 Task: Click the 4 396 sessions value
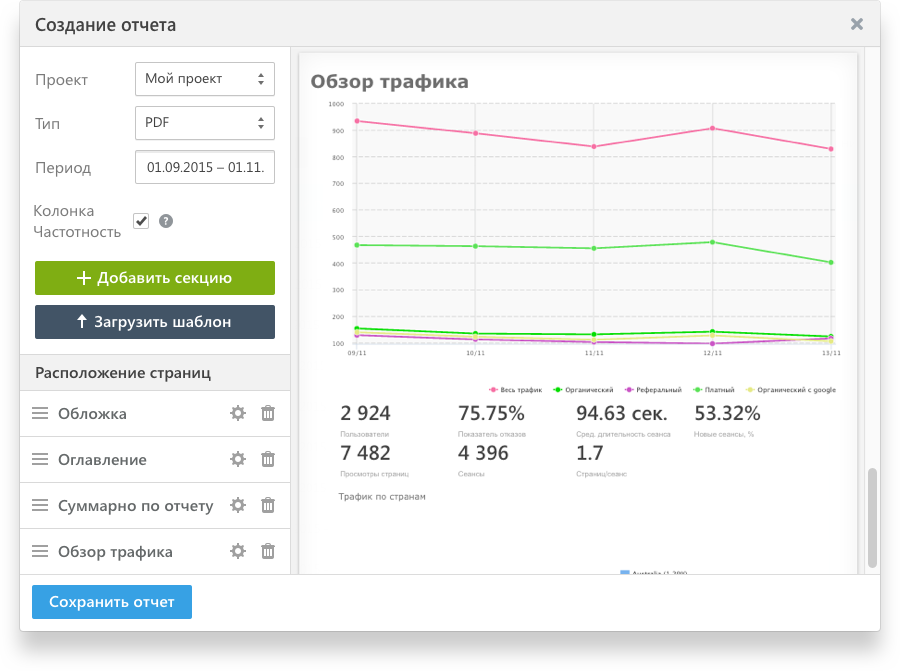[x=483, y=453]
